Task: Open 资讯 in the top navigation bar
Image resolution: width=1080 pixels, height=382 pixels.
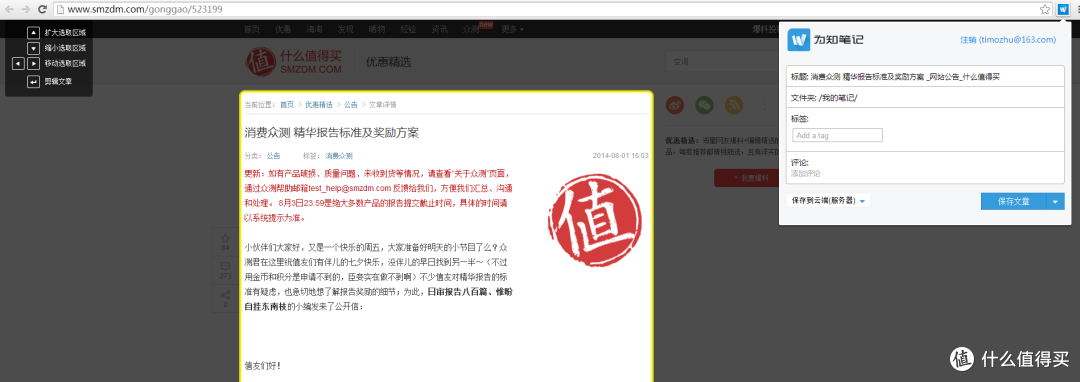Action: coord(439,30)
